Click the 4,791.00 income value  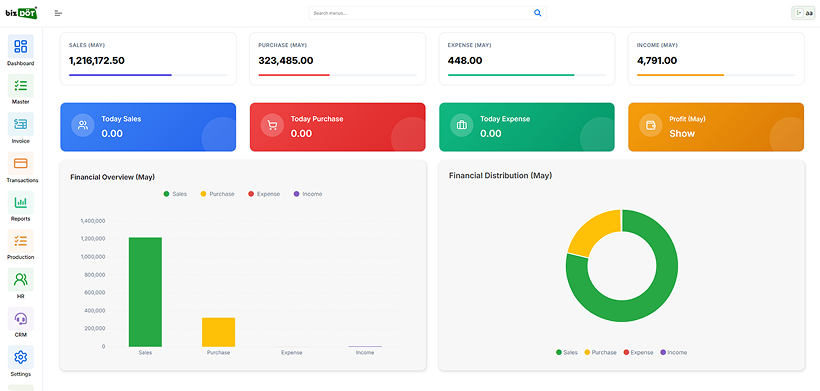[x=657, y=61]
